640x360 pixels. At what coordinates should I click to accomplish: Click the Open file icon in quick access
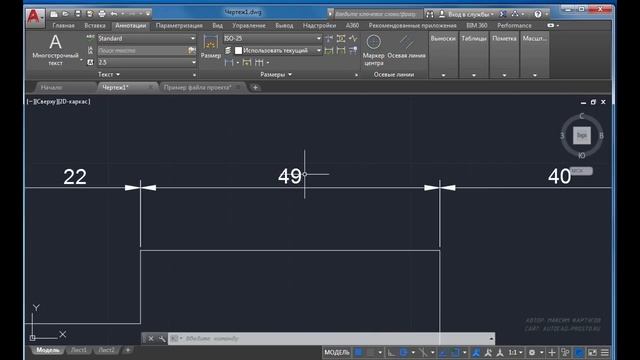[x=65, y=14]
